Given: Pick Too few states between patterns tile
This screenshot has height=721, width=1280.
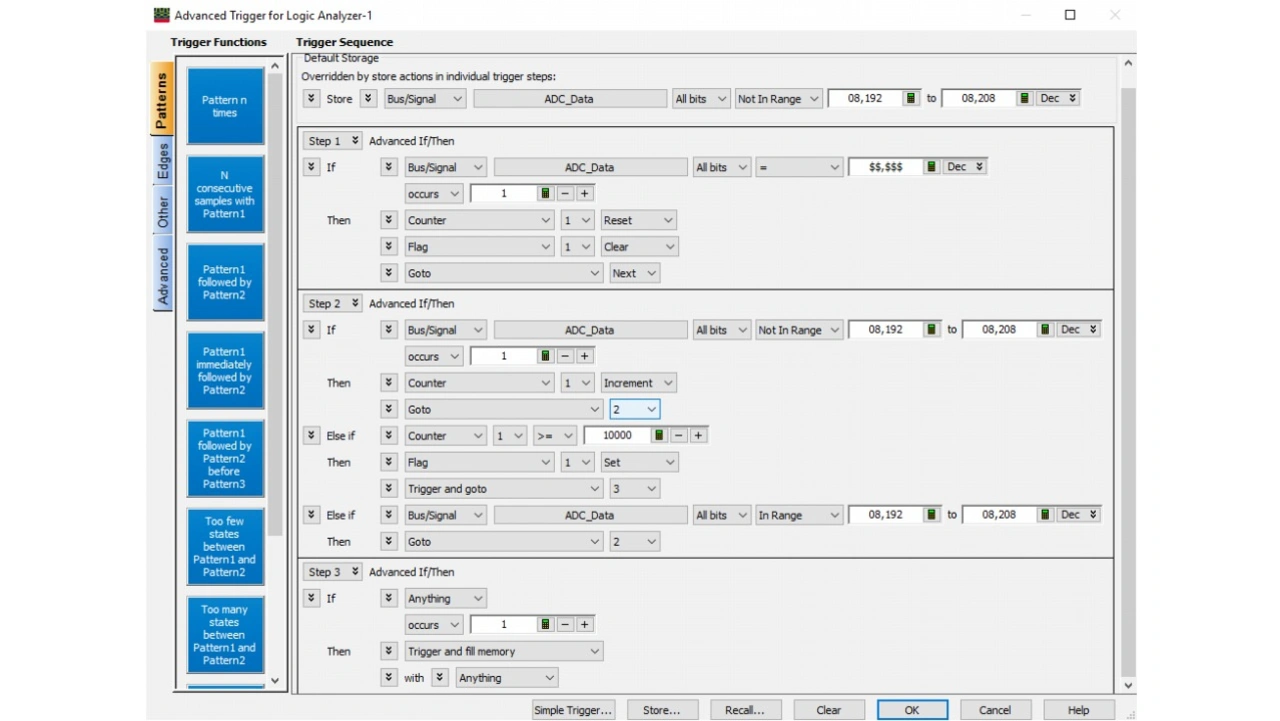Looking at the screenshot, I should coord(225,546).
